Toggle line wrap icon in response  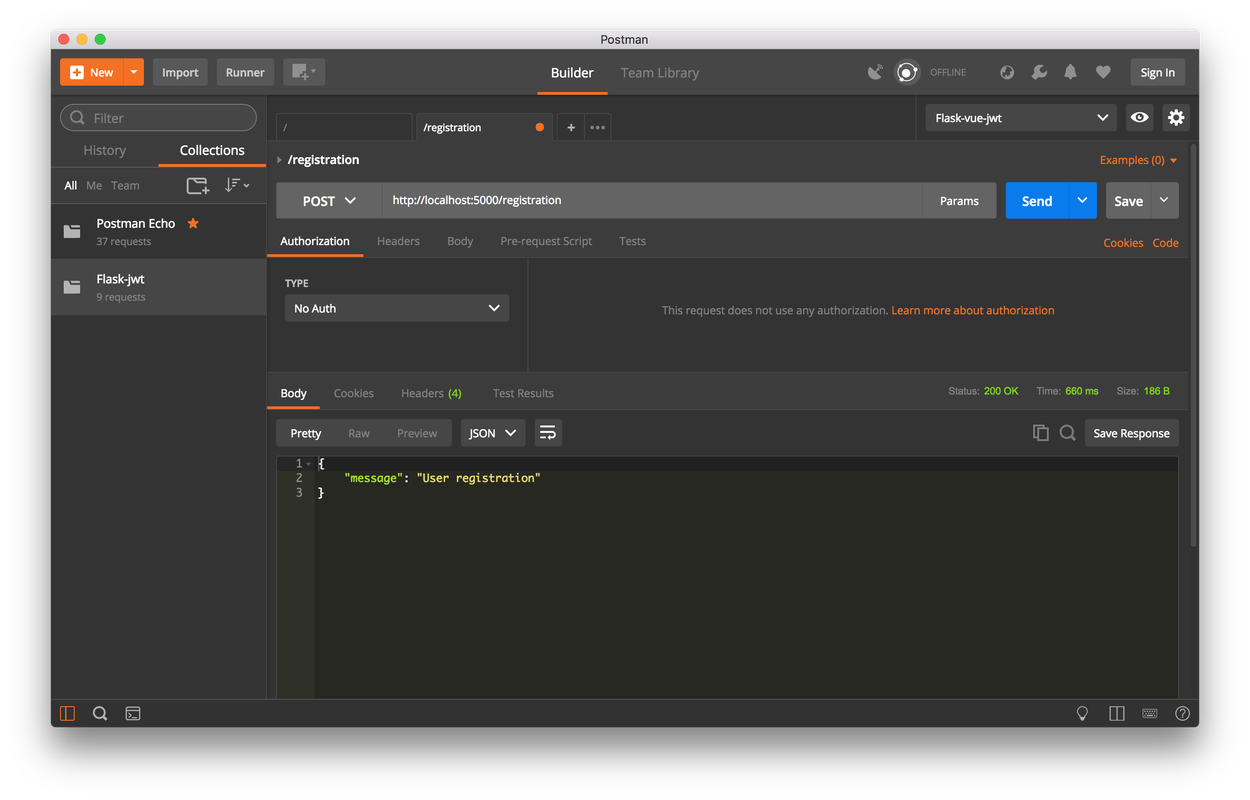pyautogui.click(x=547, y=433)
